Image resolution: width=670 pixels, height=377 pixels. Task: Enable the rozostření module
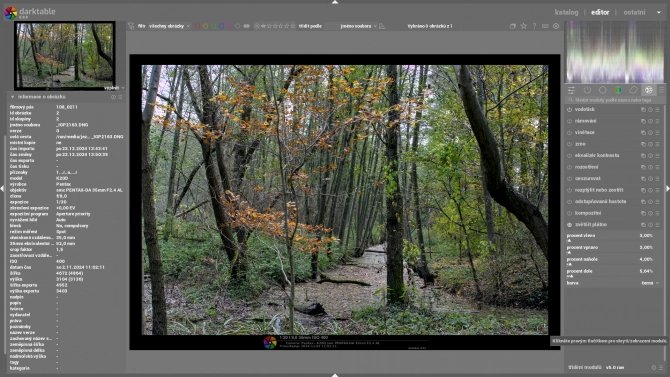570,167
